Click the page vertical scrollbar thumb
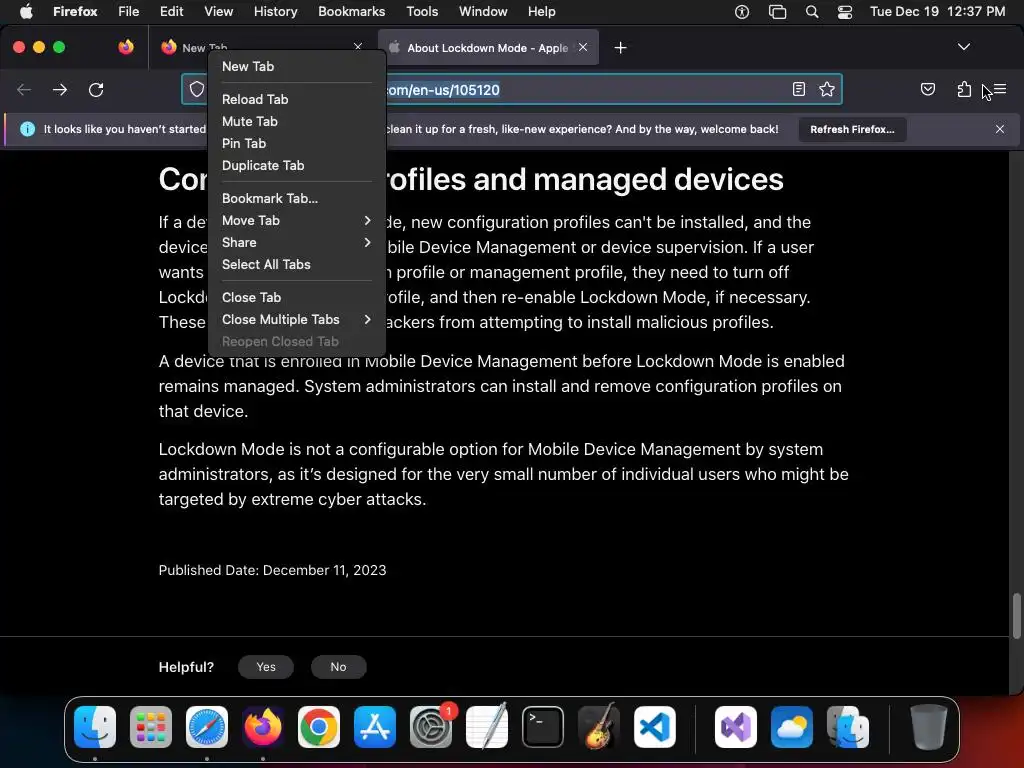 pos(1016,615)
